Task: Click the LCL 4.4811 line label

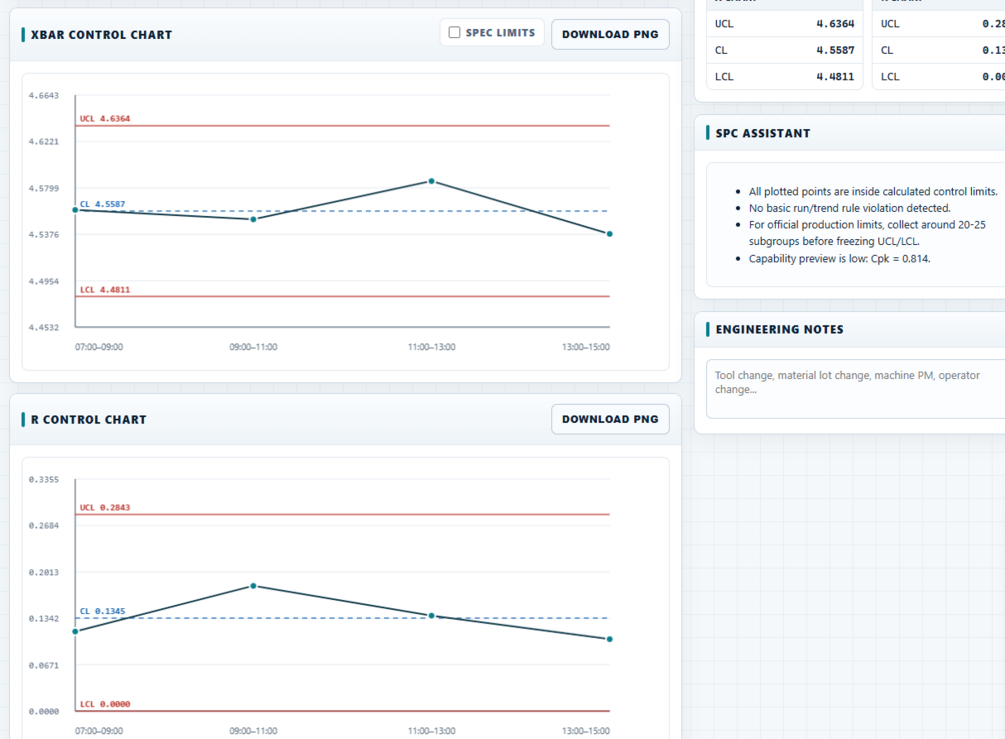Action: coord(104,290)
